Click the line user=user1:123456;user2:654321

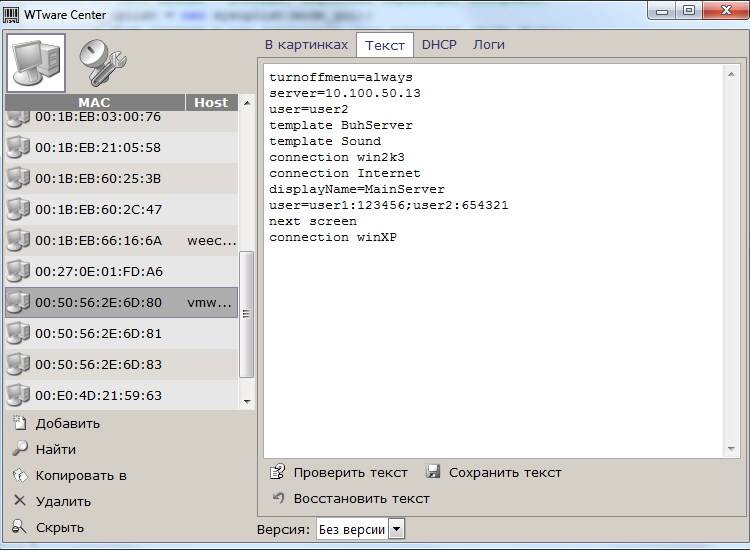coord(388,205)
